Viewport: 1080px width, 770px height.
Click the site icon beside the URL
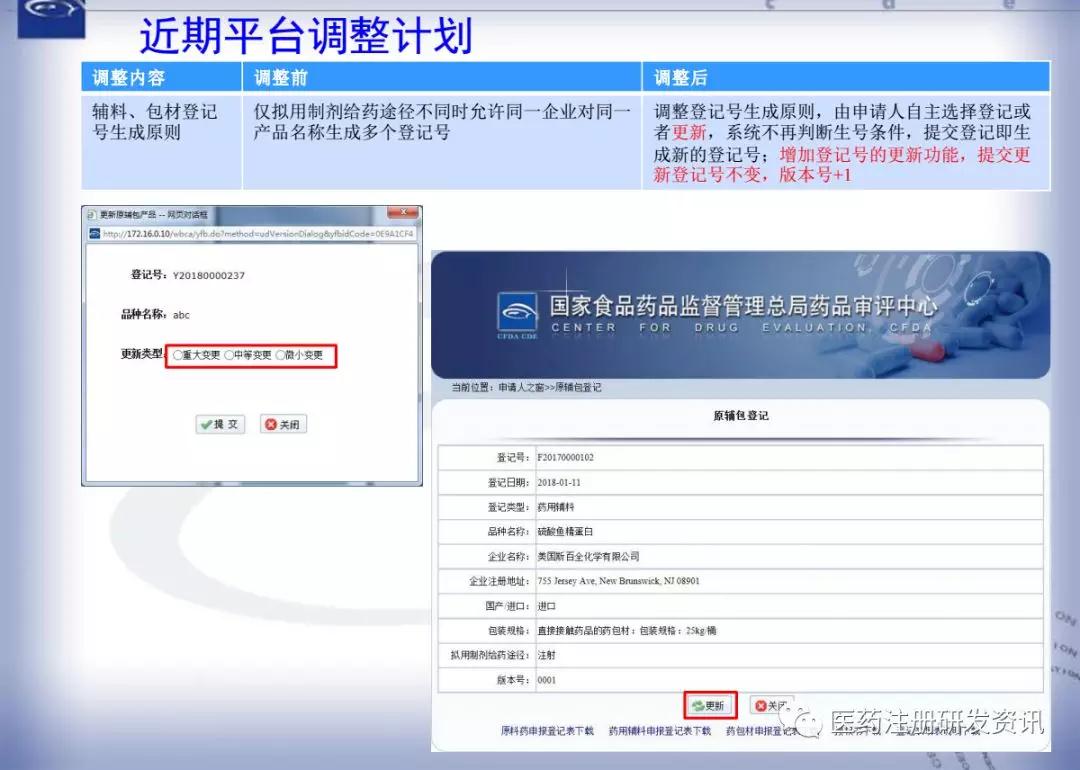(94, 233)
